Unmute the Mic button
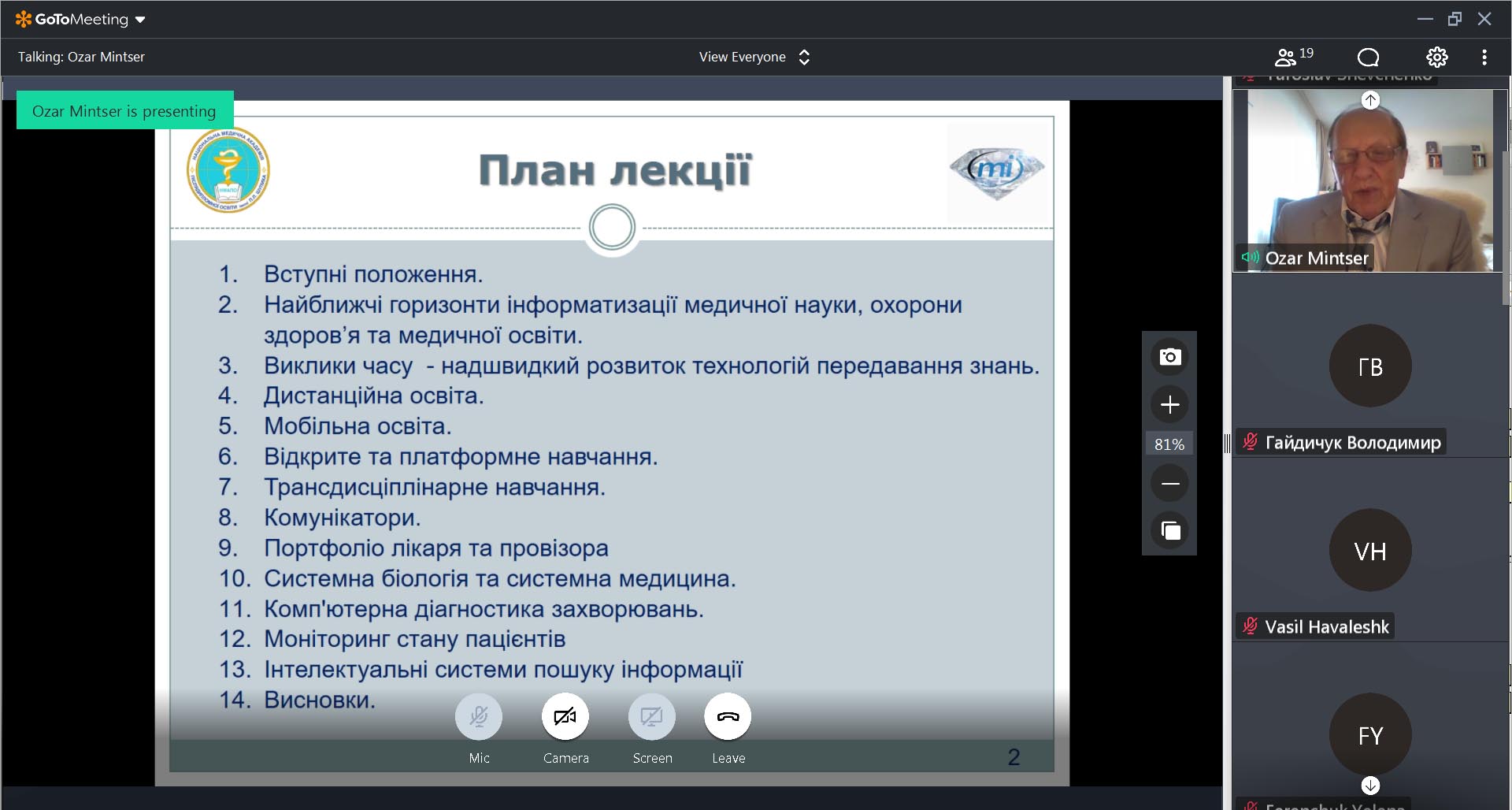Screen dimensions: 1512x810 pyautogui.click(x=479, y=717)
